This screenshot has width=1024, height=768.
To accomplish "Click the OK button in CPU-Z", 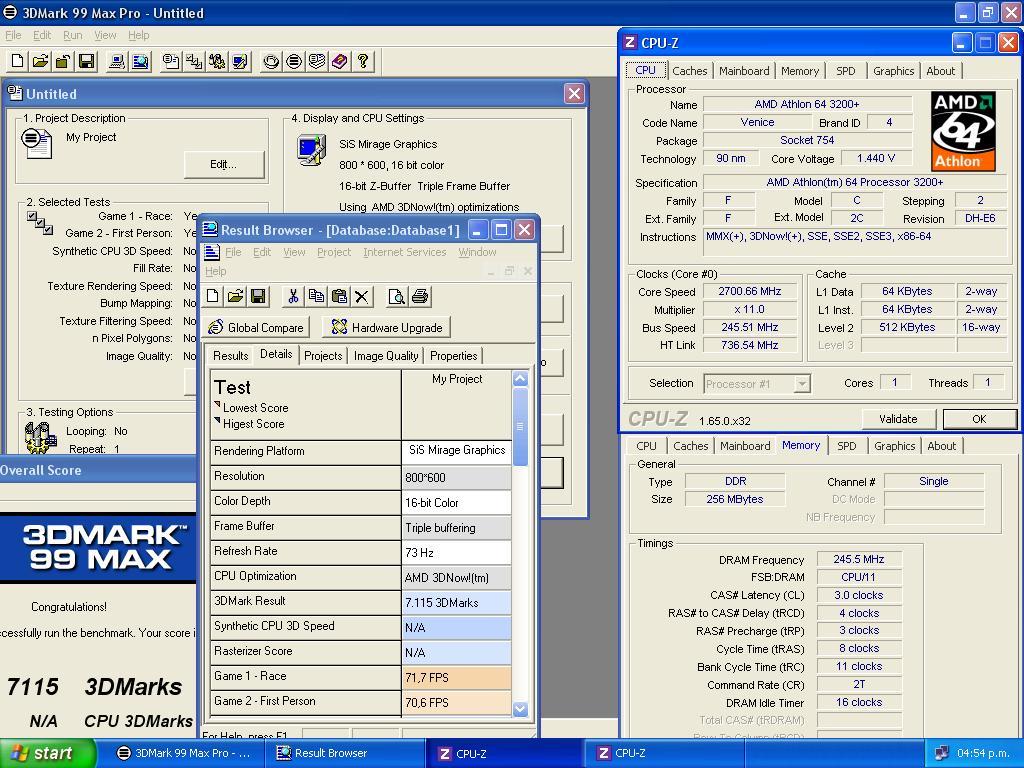I will [979, 419].
